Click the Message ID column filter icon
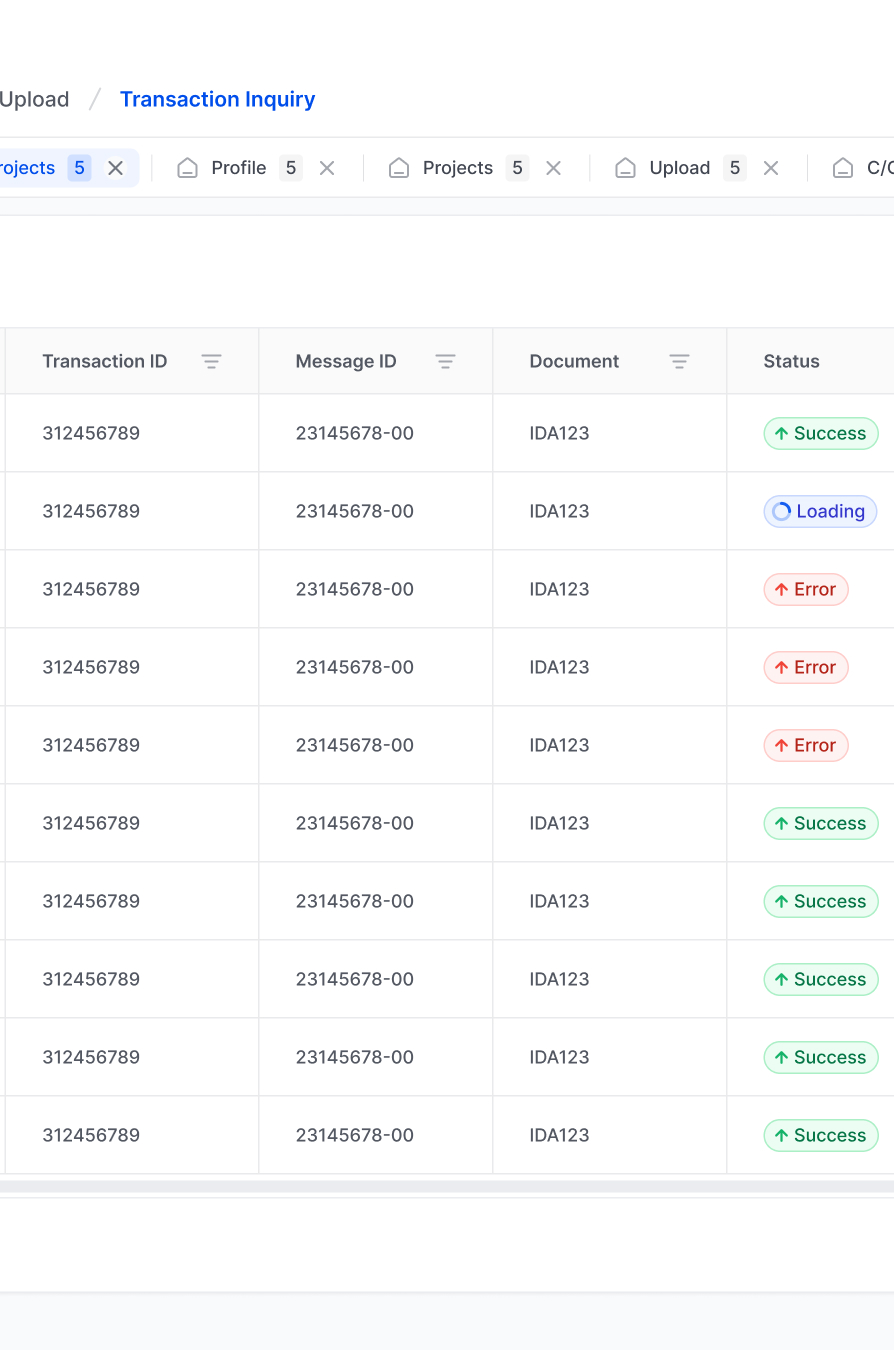This screenshot has width=894, height=1350. tap(445, 362)
